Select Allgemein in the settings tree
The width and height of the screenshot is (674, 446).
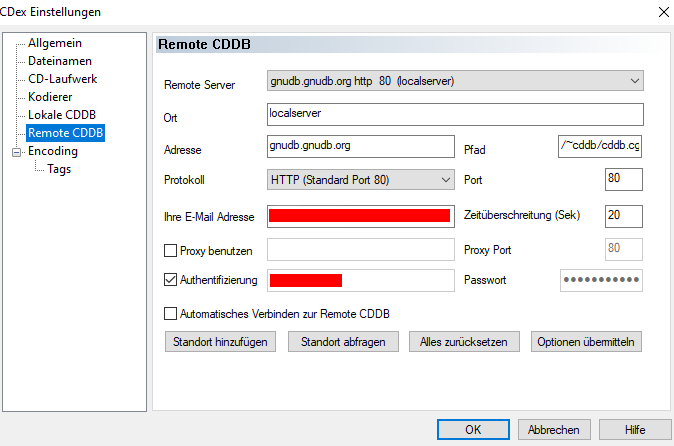click(55, 44)
